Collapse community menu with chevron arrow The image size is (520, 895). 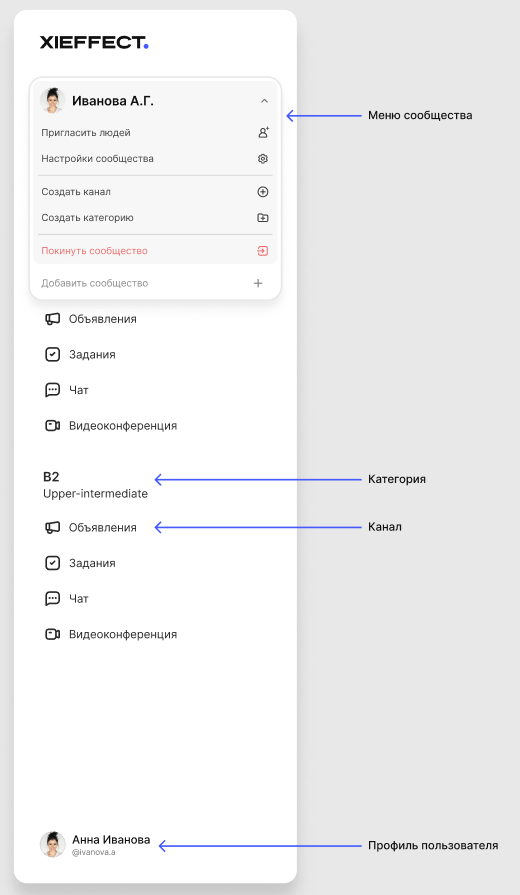coord(264,101)
